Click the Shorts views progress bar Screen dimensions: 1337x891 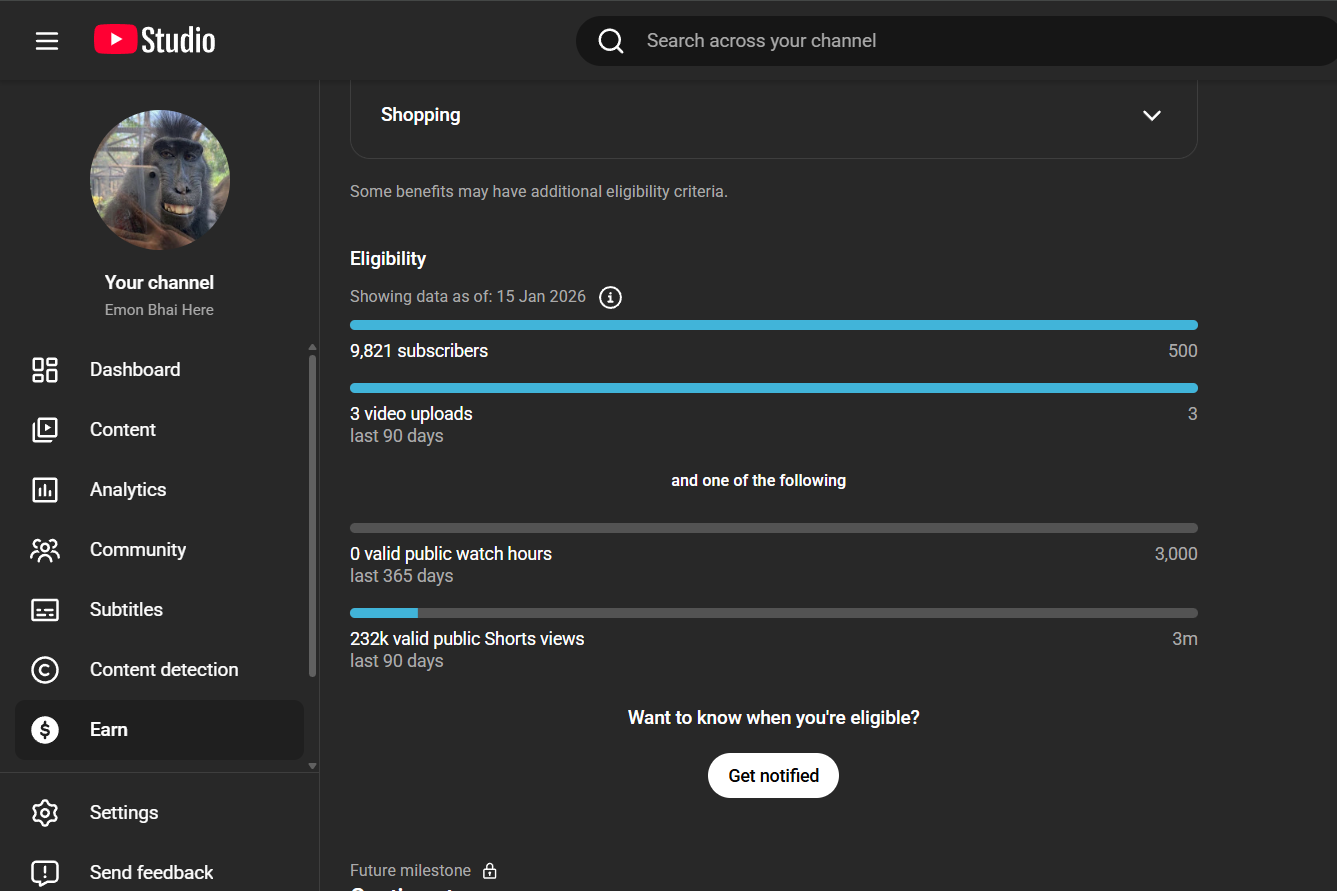[x=773, y=613]
